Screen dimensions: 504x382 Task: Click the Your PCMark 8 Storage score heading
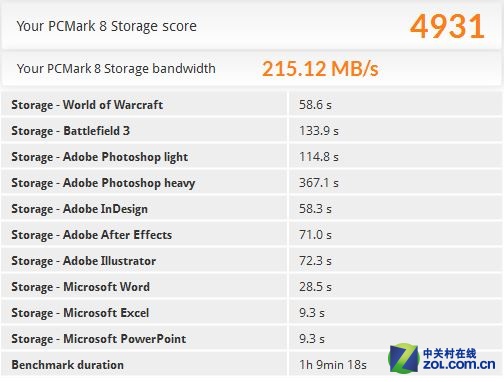click(107, 26)
